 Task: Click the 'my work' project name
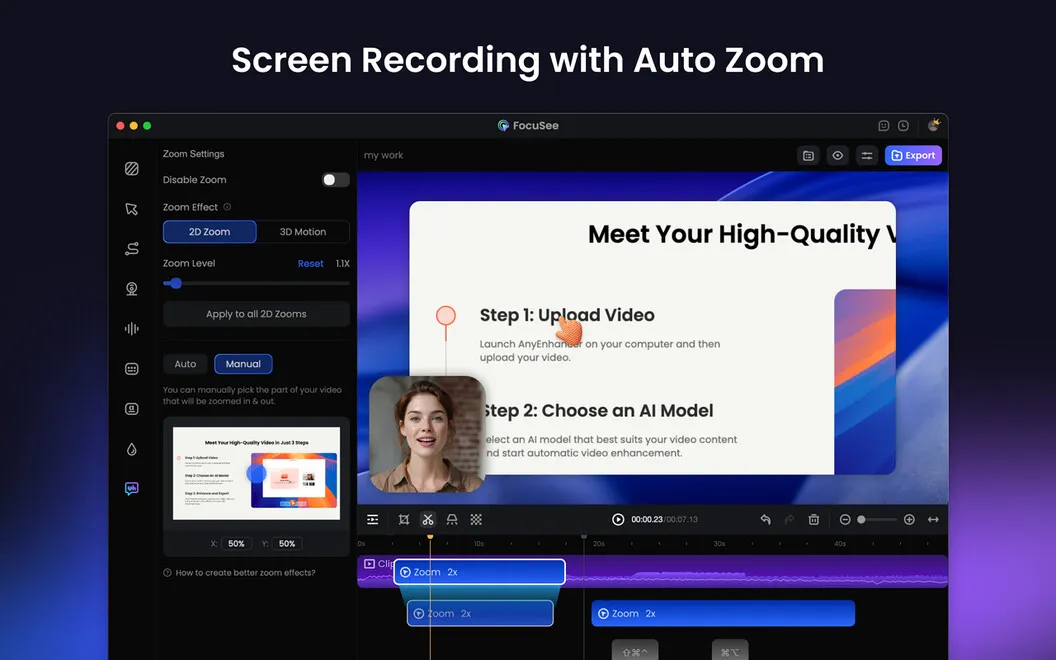383,155
